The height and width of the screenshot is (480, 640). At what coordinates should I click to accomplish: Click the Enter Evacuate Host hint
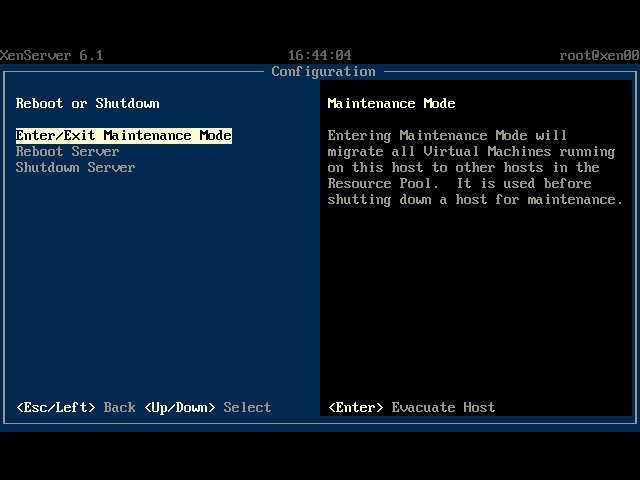click(411, 407)
